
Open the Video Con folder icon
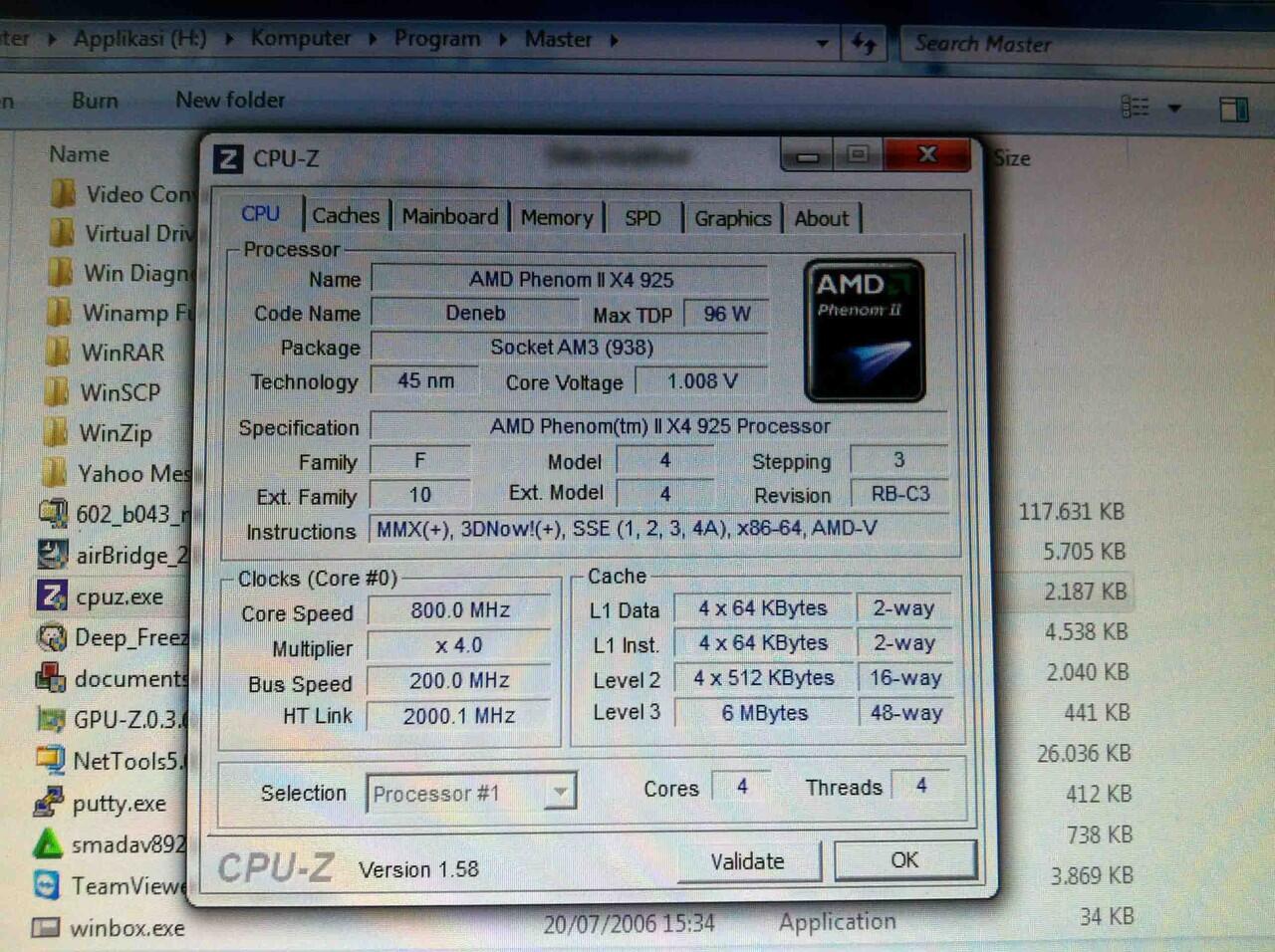point(63,193)
